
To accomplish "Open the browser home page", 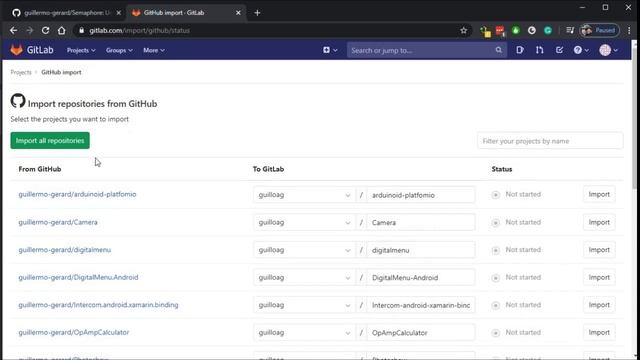I will pos(61,30).
